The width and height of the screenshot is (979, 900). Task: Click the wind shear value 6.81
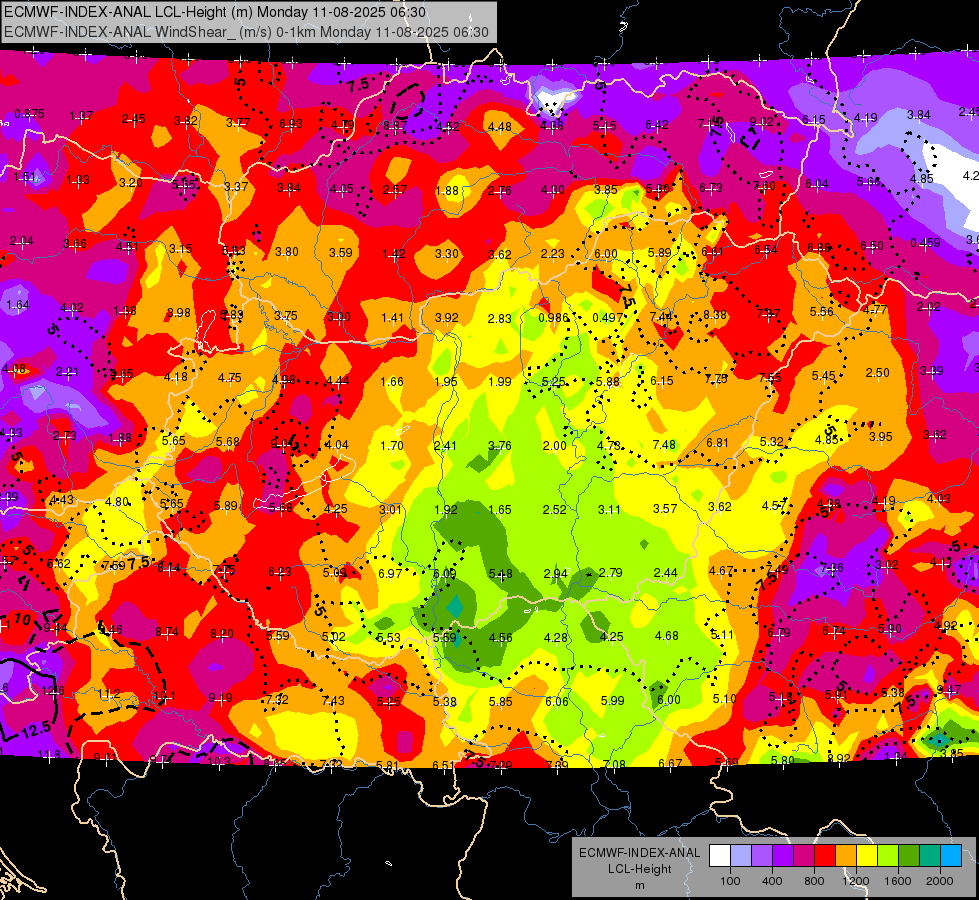click(717, 443)
